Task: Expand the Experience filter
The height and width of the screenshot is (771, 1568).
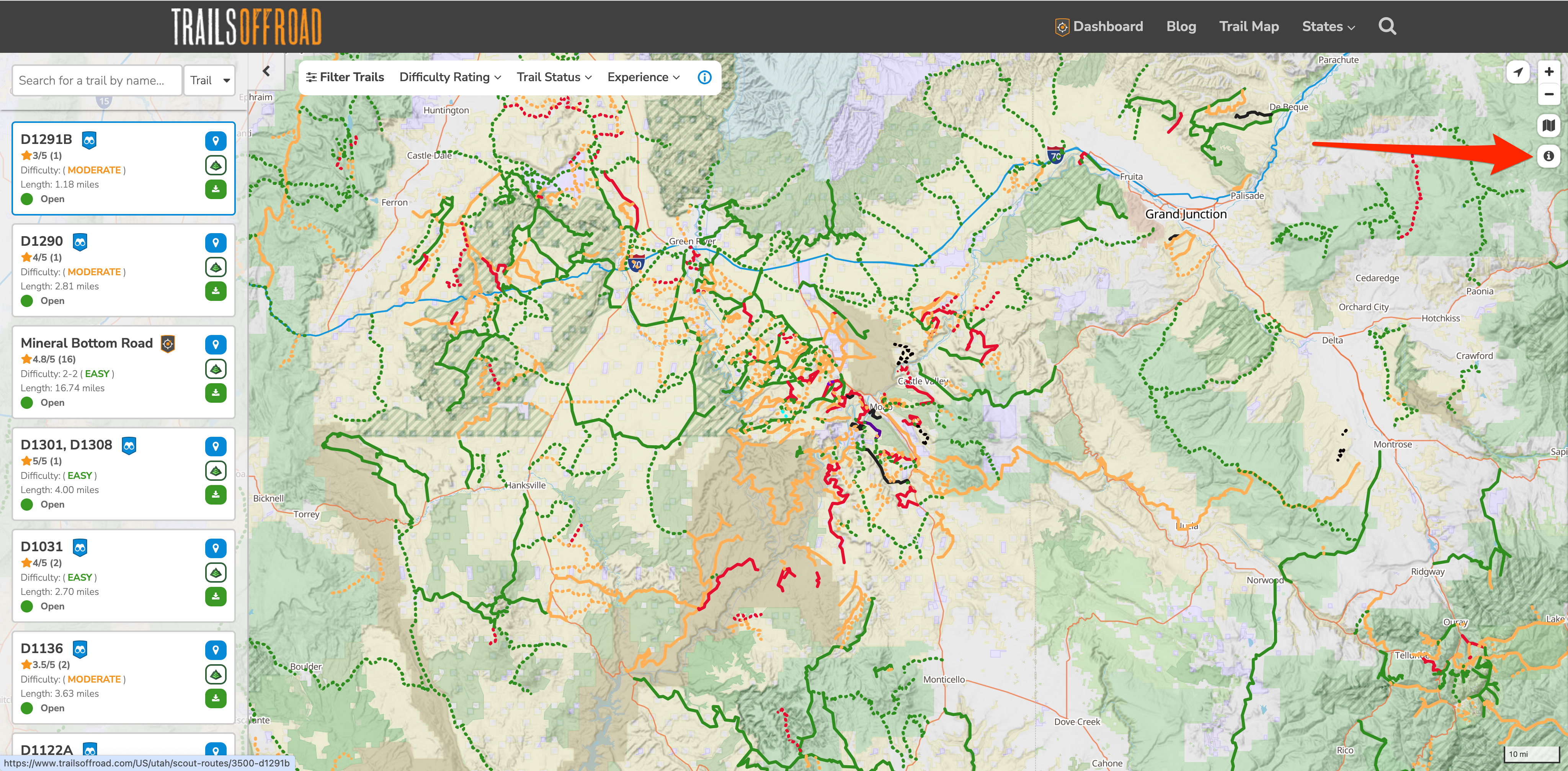Action: pyautogui.click(x=644, y=77)
